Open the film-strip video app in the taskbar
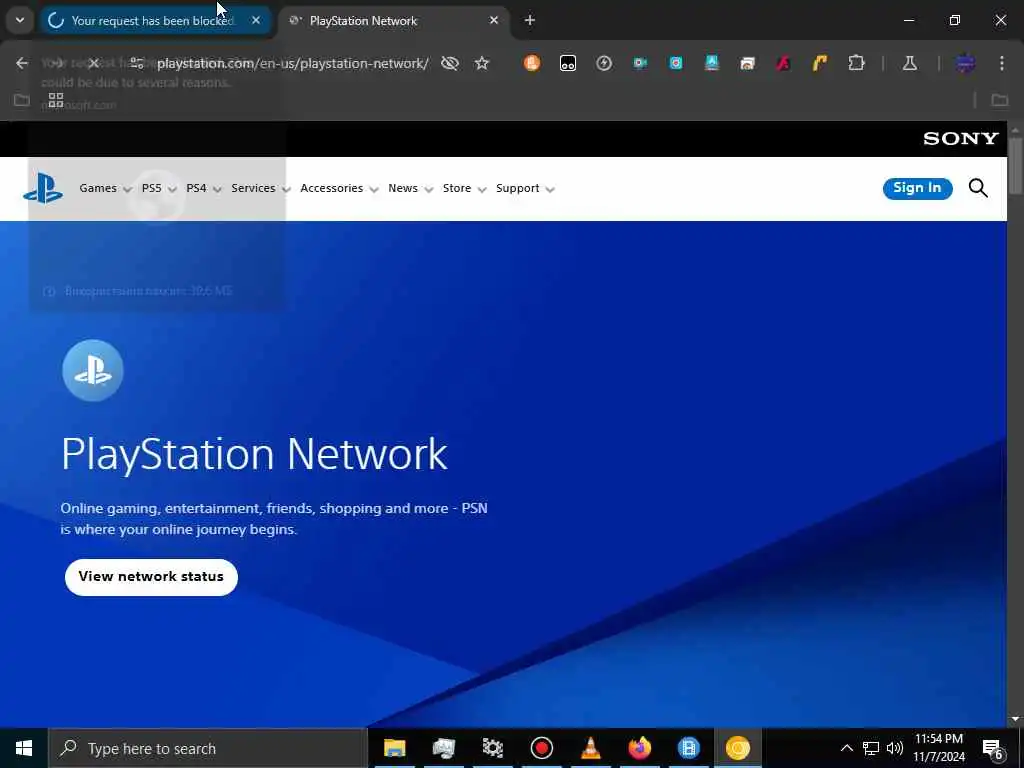 click(689, 748)
